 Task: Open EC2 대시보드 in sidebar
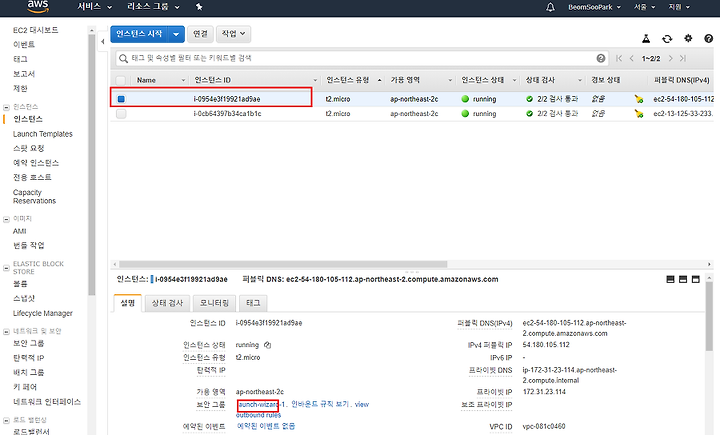(x=35, y=30)
